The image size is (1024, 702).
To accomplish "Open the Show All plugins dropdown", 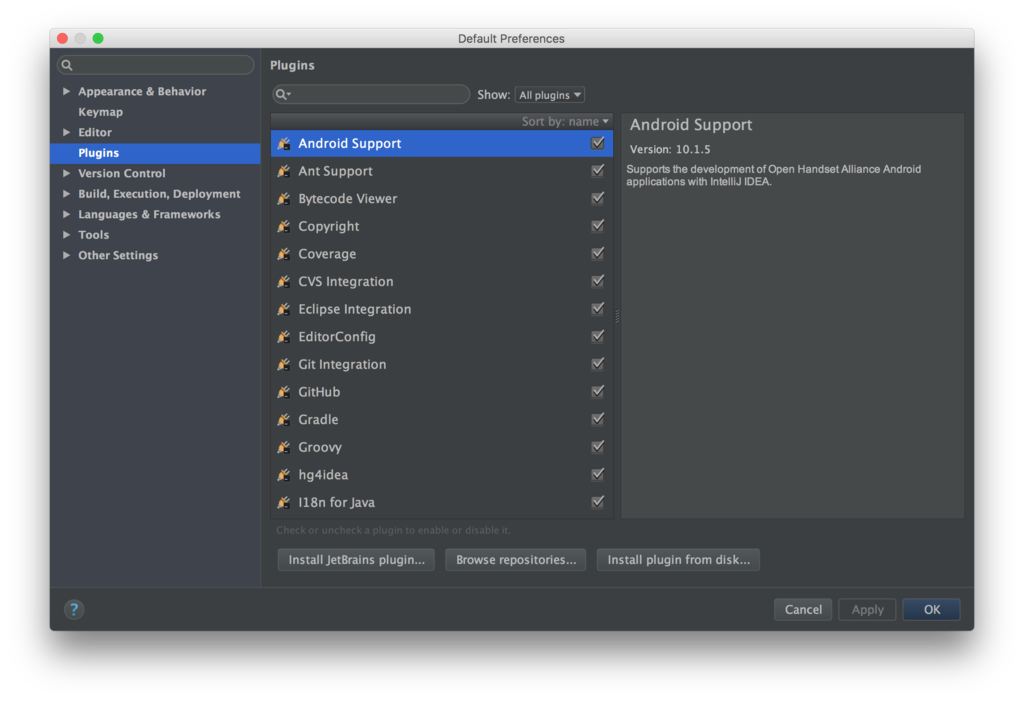I will tap(549, 95).
